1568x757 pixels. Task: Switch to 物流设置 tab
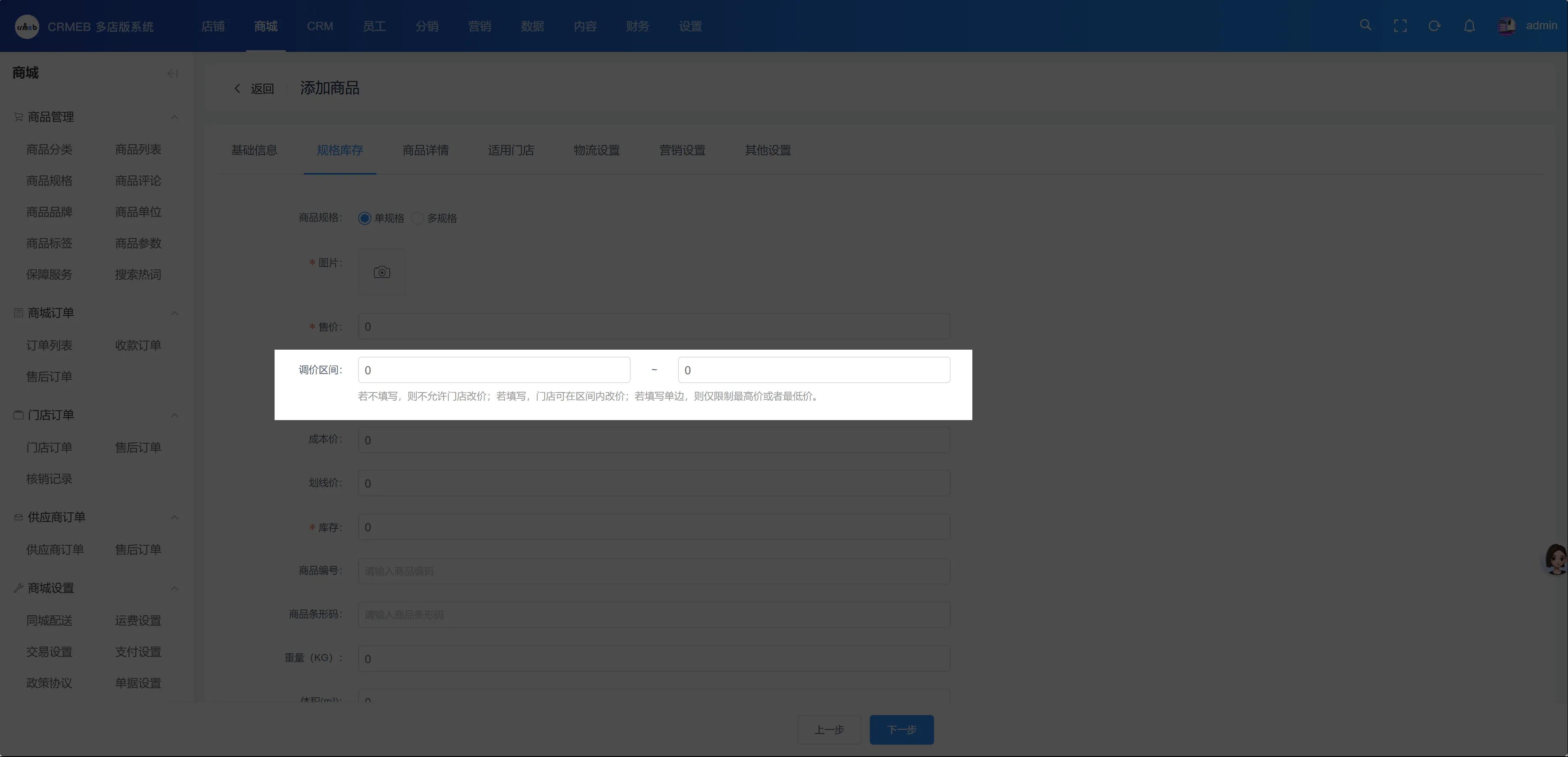(596, 150)
